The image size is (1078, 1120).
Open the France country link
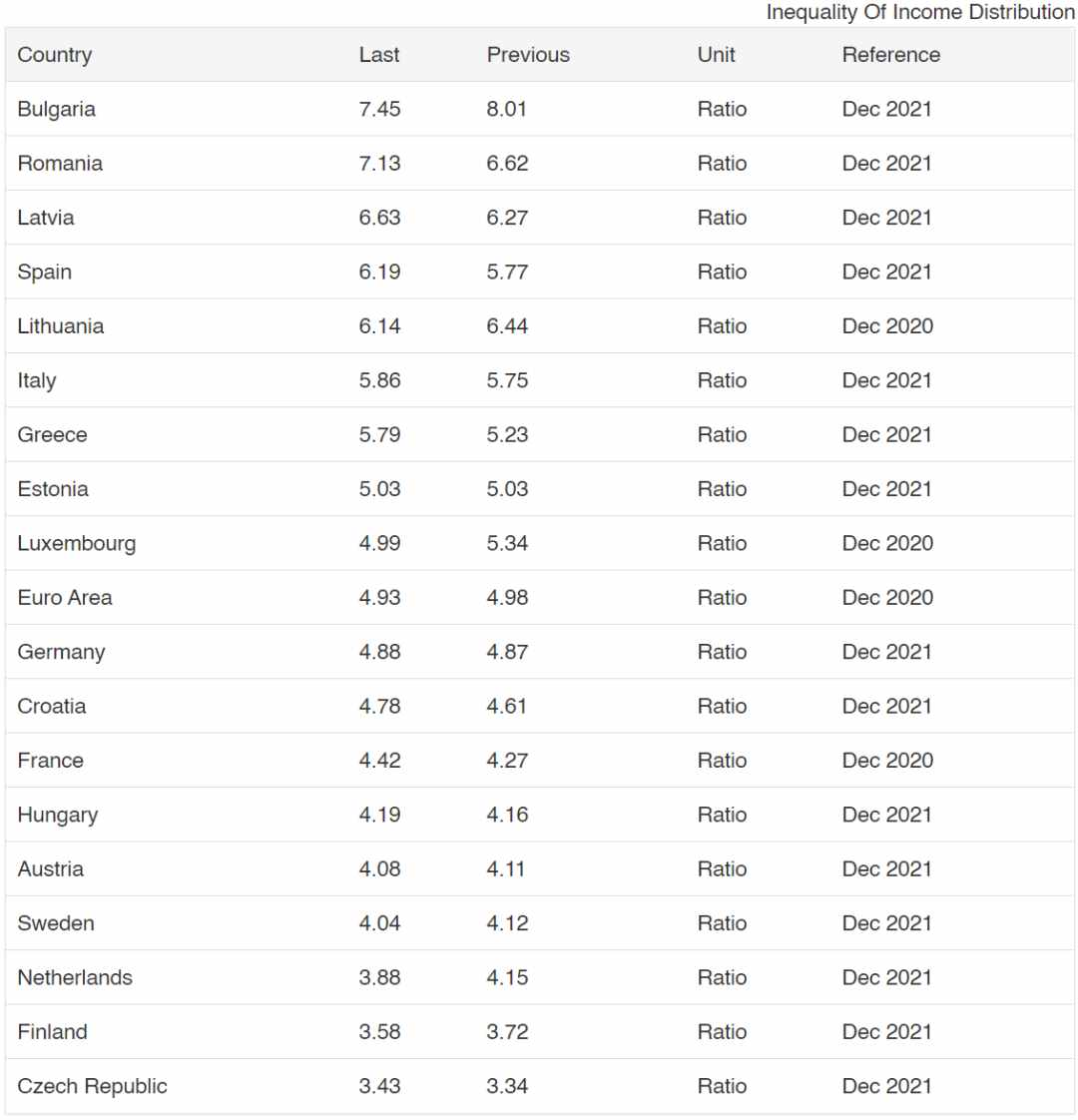[x=51, y=760]
